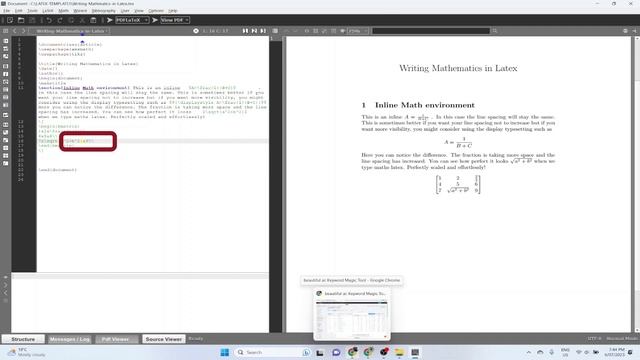Click the weather widget on taskbar

(27, 352)
